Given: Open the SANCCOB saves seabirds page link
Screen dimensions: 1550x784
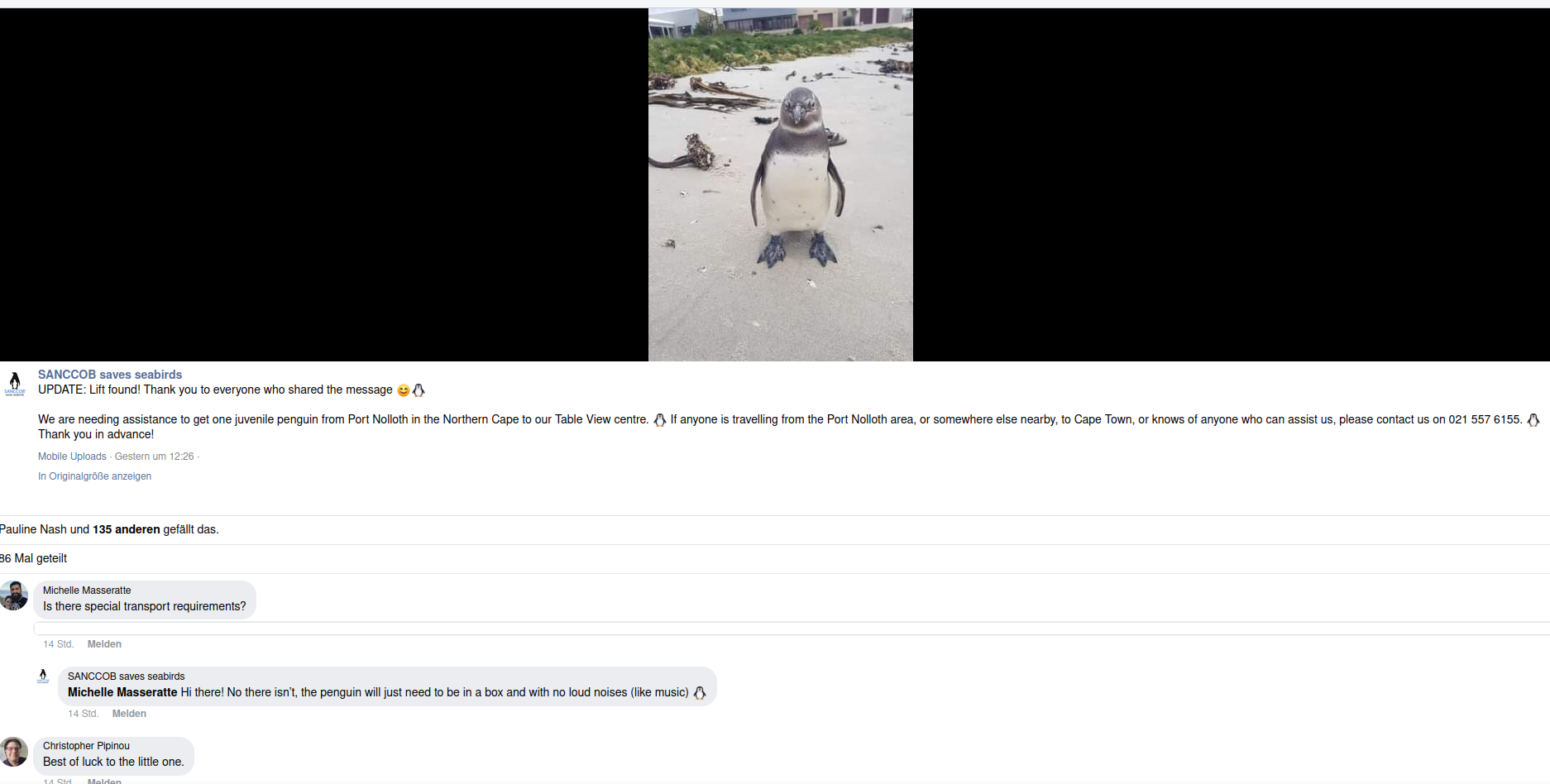Looking at the screenshot, I should pyautogui.click(x=110, y=375).
